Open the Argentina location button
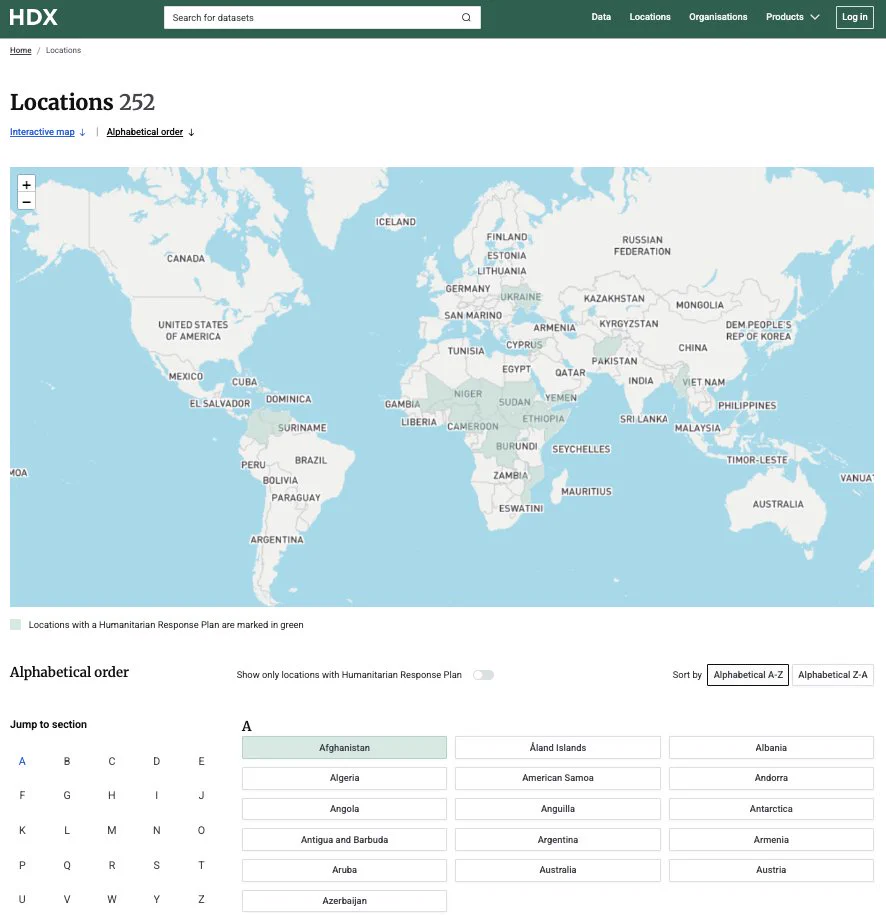 pos(557,840)
